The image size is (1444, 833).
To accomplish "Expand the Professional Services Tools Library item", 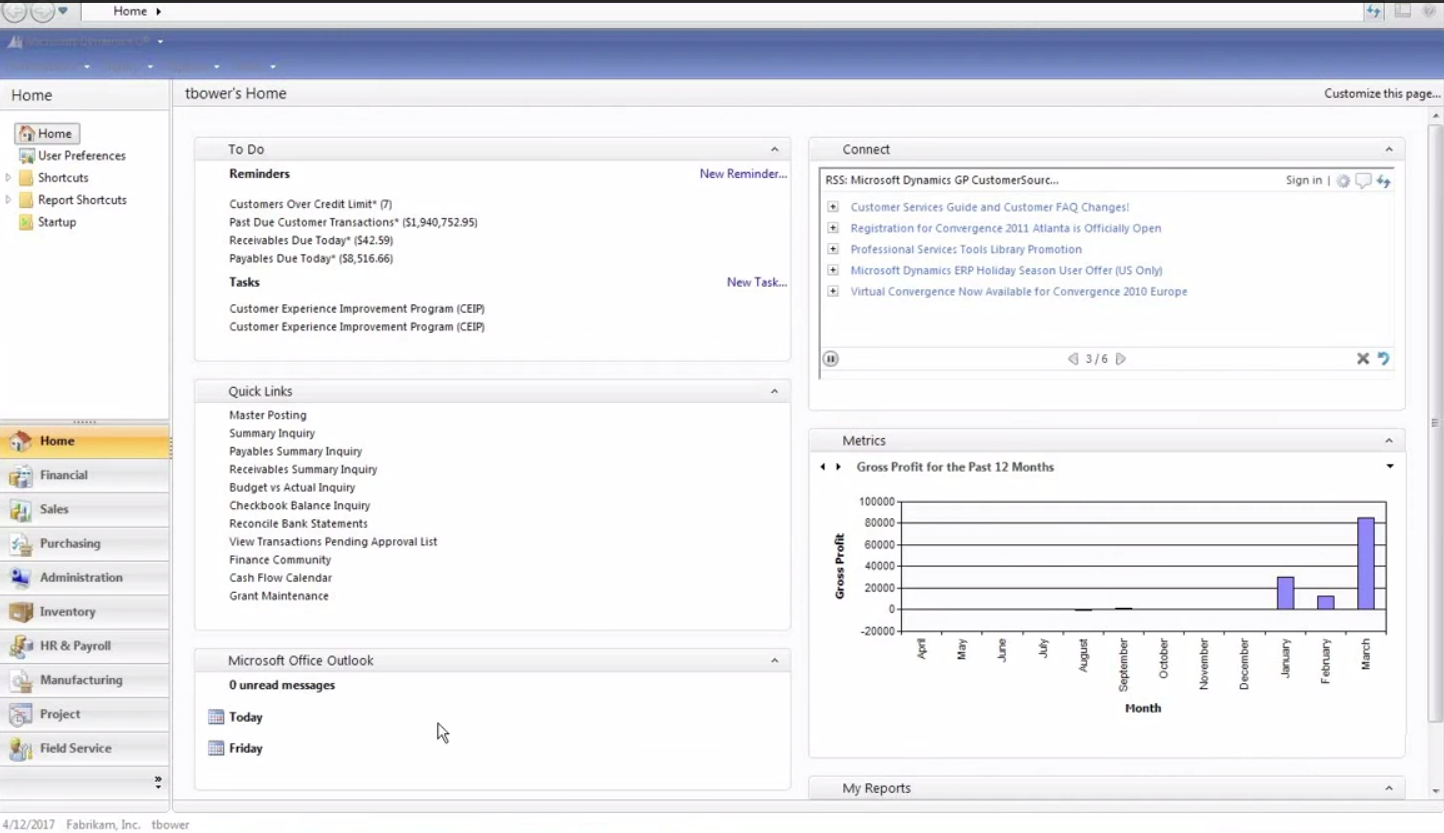I will [x=833, y=249].
